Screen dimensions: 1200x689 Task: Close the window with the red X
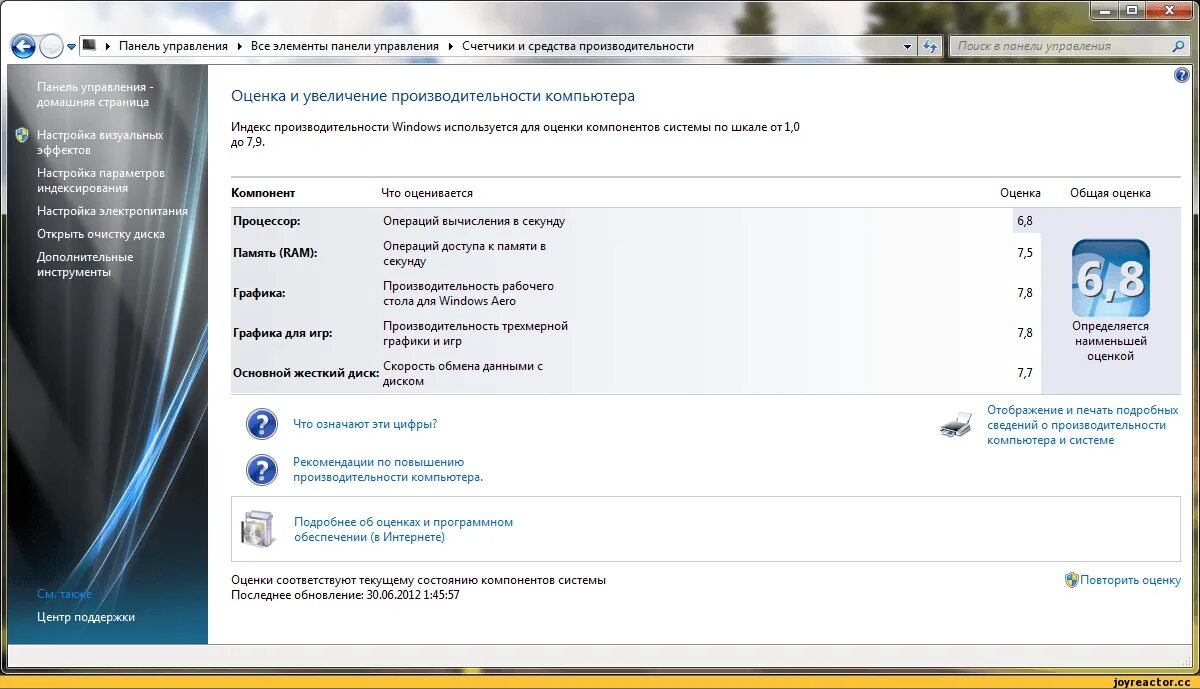1168,10
